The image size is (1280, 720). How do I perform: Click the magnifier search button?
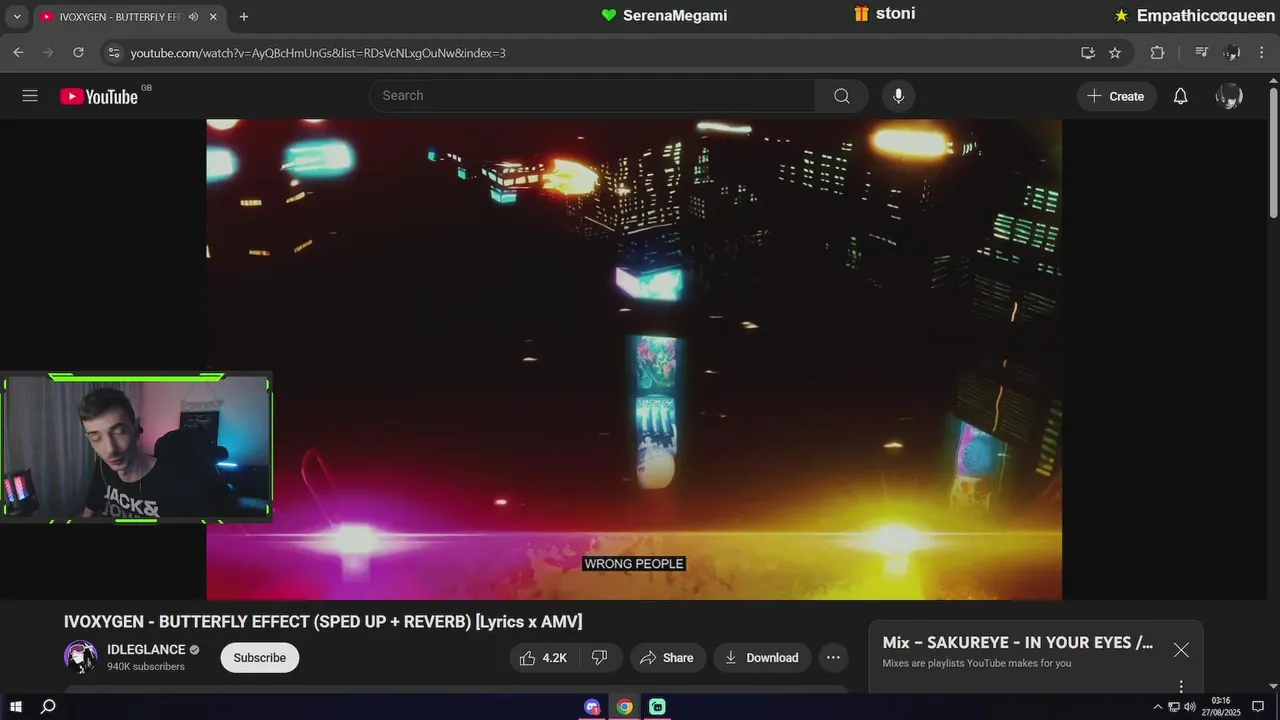[842, 96]
